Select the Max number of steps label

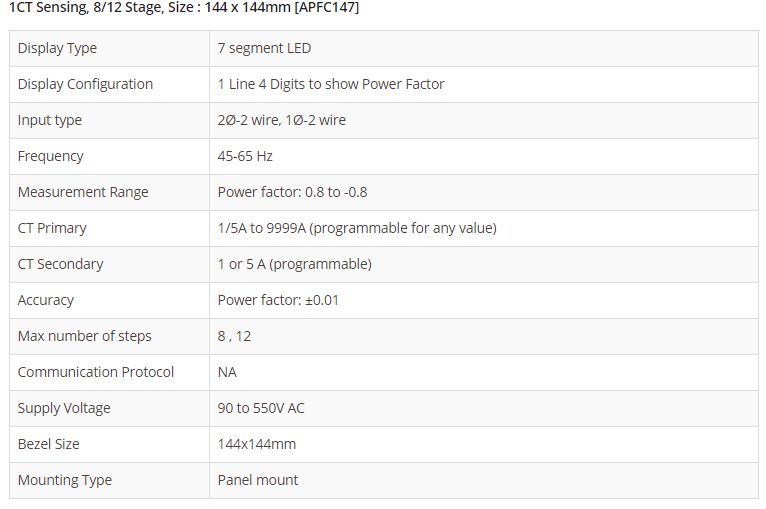pos(85,336)
